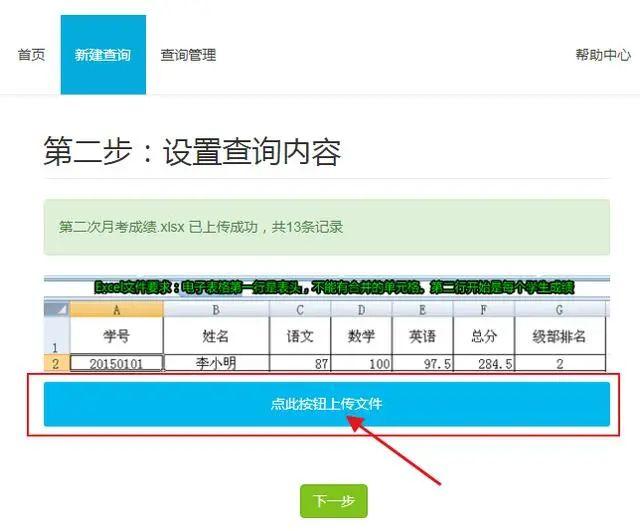Click the green Excel文件要求 instruction text

point(334,287)
